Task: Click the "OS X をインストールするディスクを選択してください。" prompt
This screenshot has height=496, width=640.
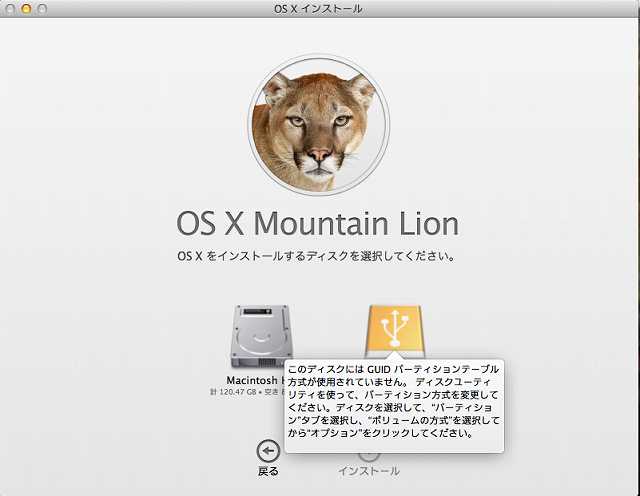Action: point(316,256)
